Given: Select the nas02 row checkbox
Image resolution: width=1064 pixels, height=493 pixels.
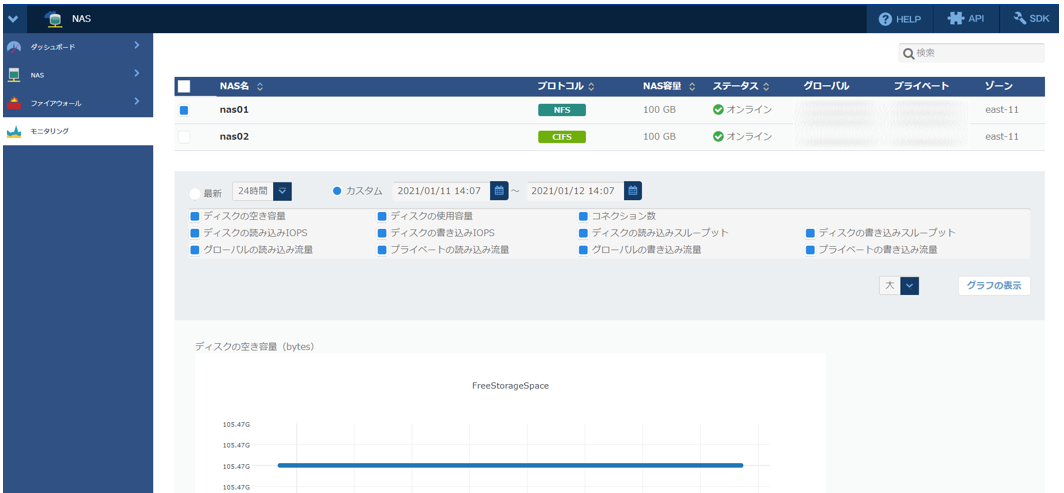Looking at the screenshot, I should 184,136.
